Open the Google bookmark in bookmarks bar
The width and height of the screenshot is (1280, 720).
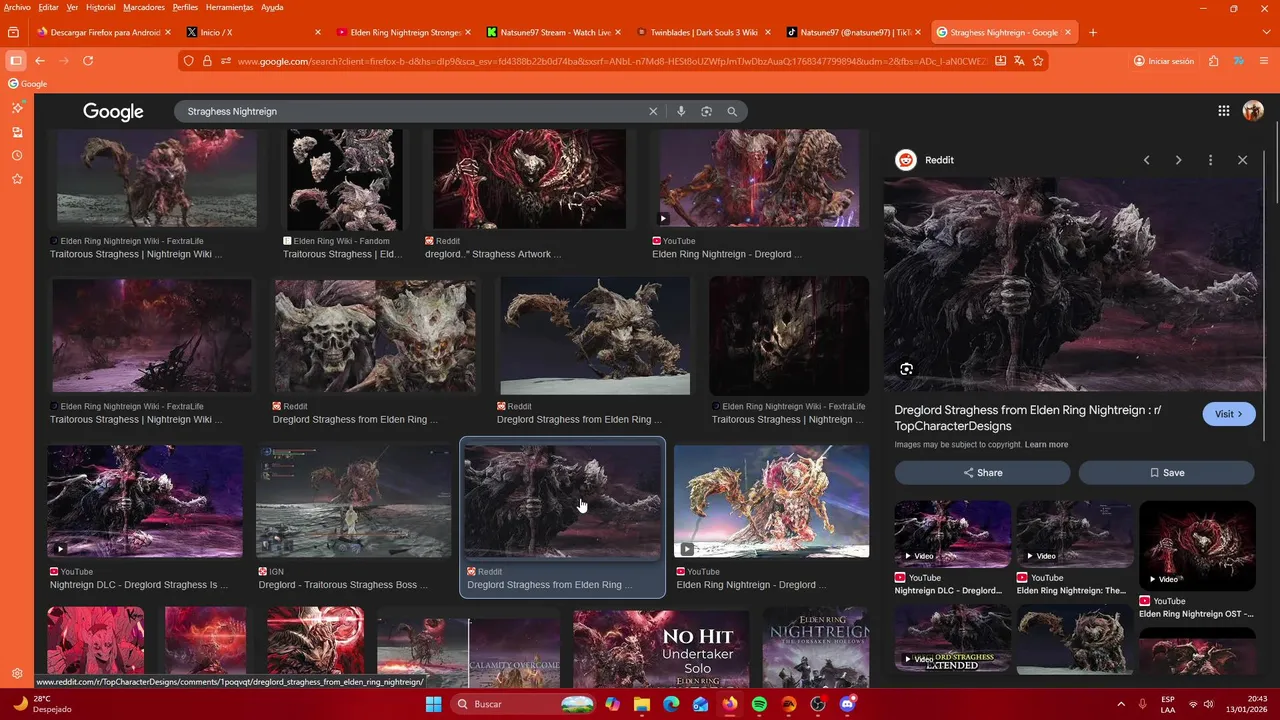coord(28,84)
